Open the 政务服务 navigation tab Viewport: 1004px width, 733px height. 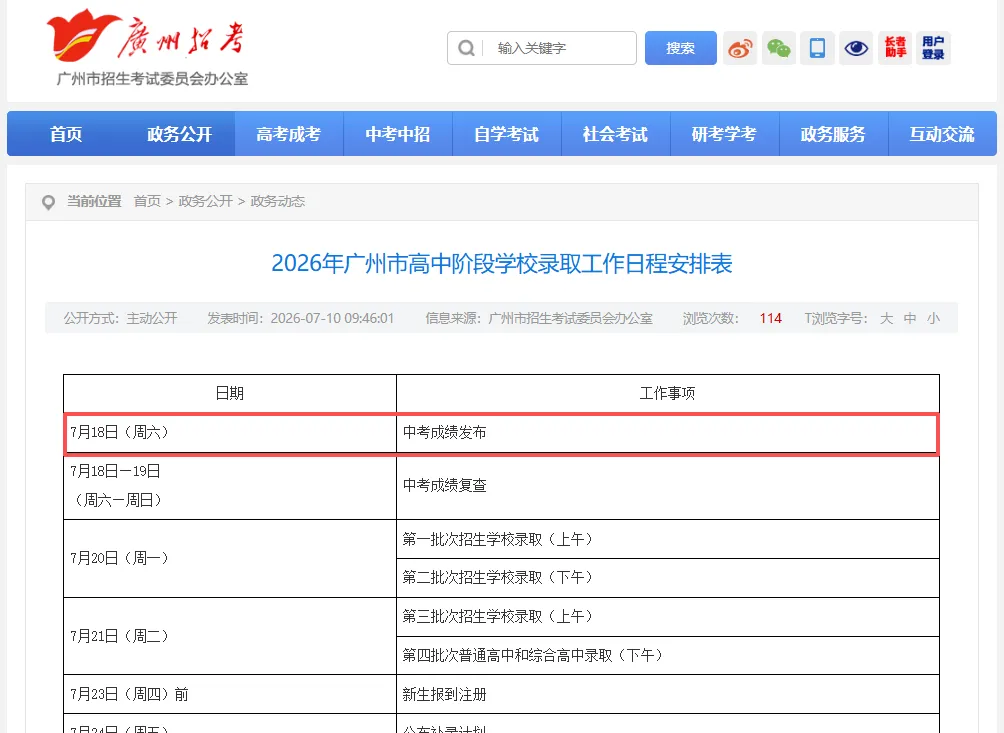pyautogui.click(x=833, y=134)
